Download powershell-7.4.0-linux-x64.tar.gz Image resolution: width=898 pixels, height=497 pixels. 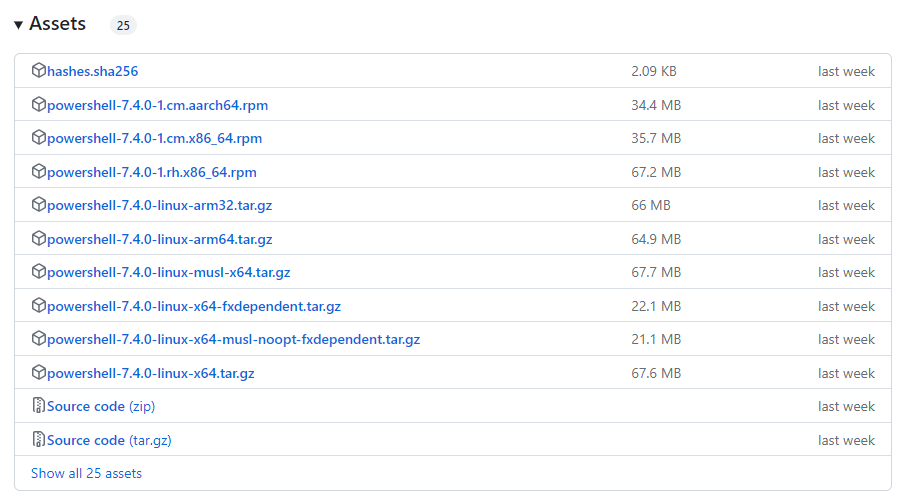(x=151, y=373)
